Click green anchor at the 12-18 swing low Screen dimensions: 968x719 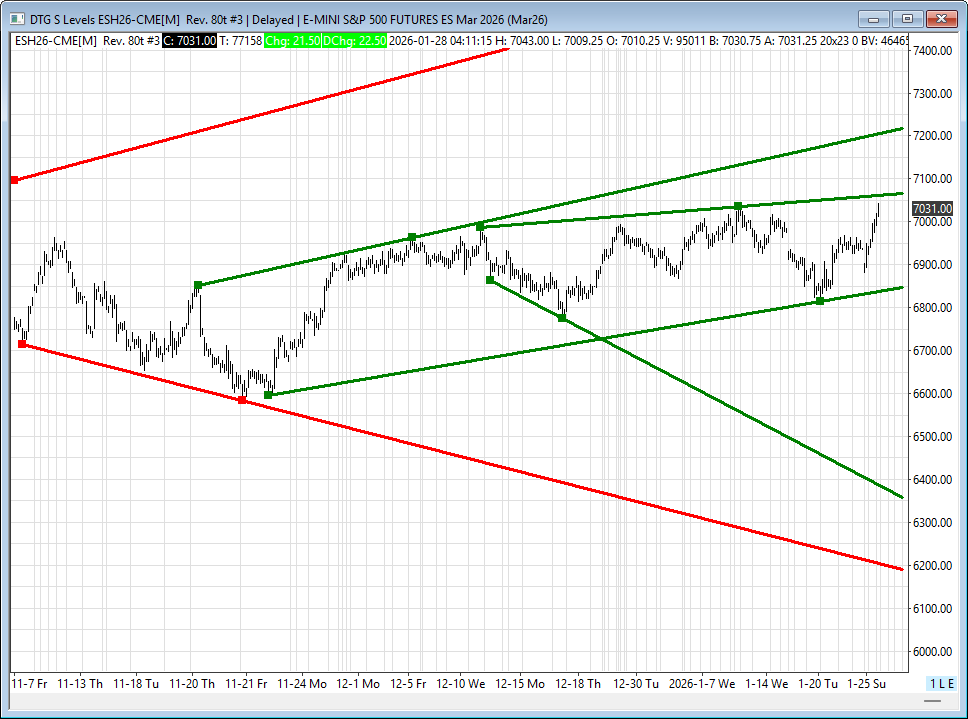point(562,318)
